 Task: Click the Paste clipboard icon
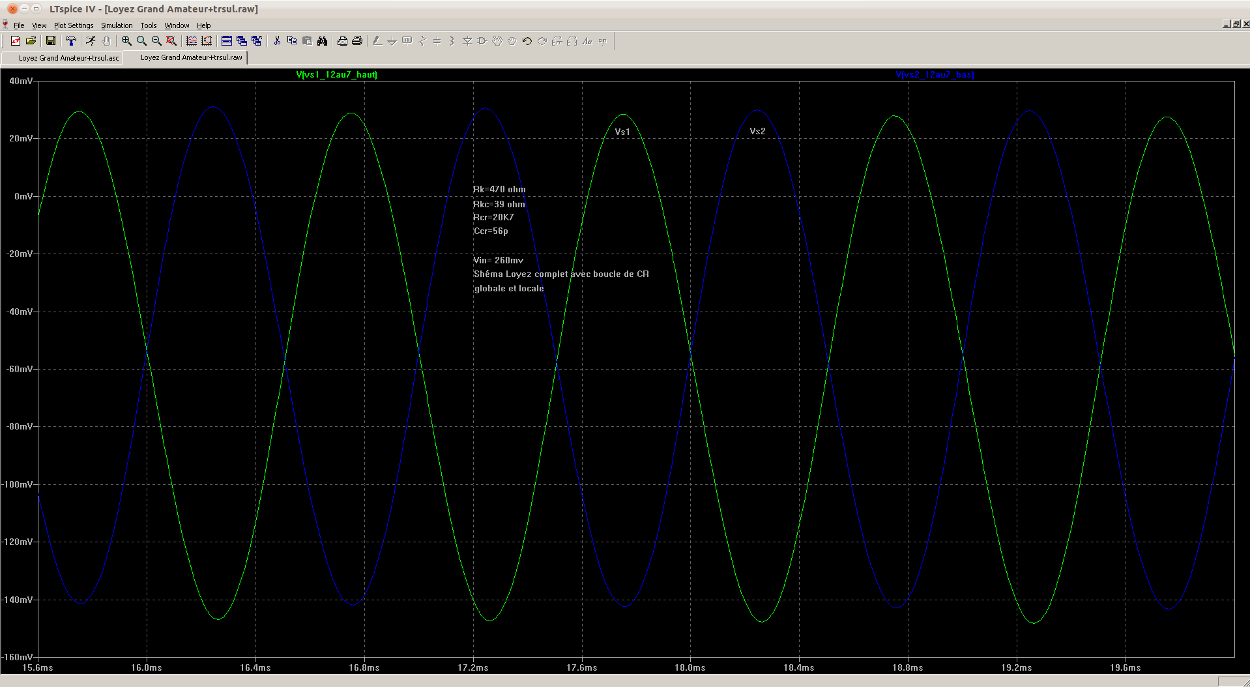[307, 41]
